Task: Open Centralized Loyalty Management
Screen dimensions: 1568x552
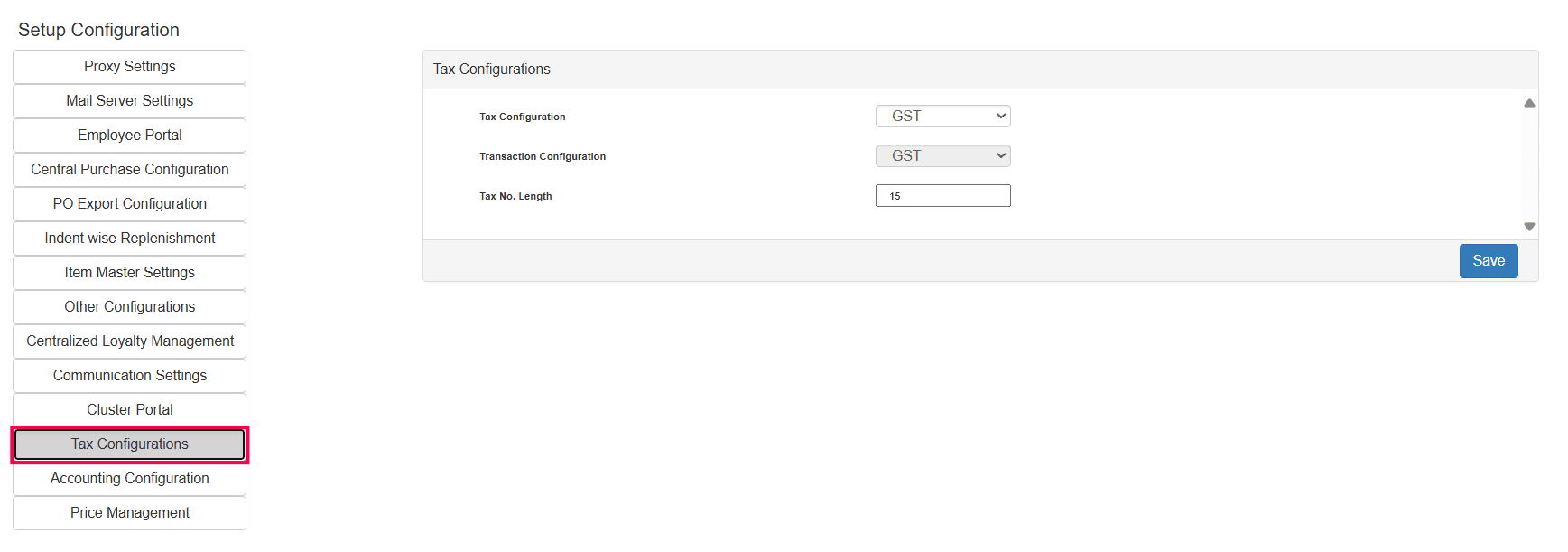Action: pos(129,341)
